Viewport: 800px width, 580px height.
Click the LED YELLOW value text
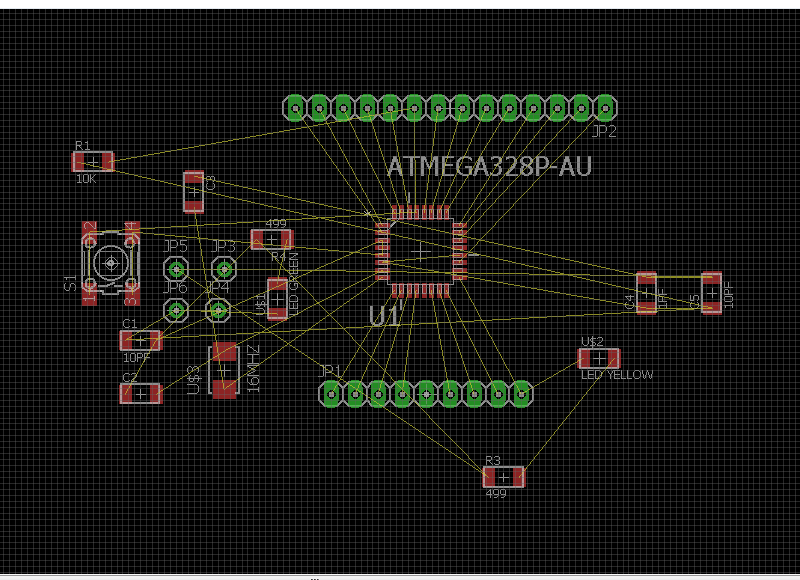point(617,375)
